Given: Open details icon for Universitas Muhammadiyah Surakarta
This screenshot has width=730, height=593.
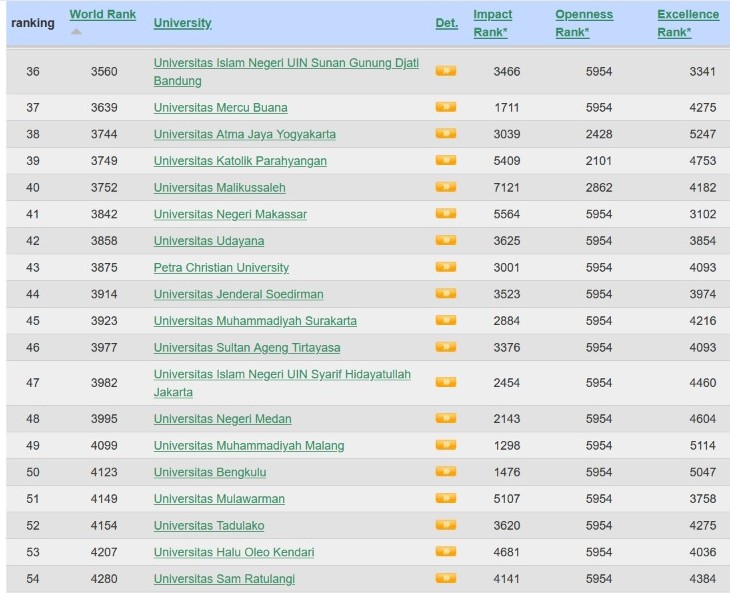Looking at the screenshot, I should 446,320.
